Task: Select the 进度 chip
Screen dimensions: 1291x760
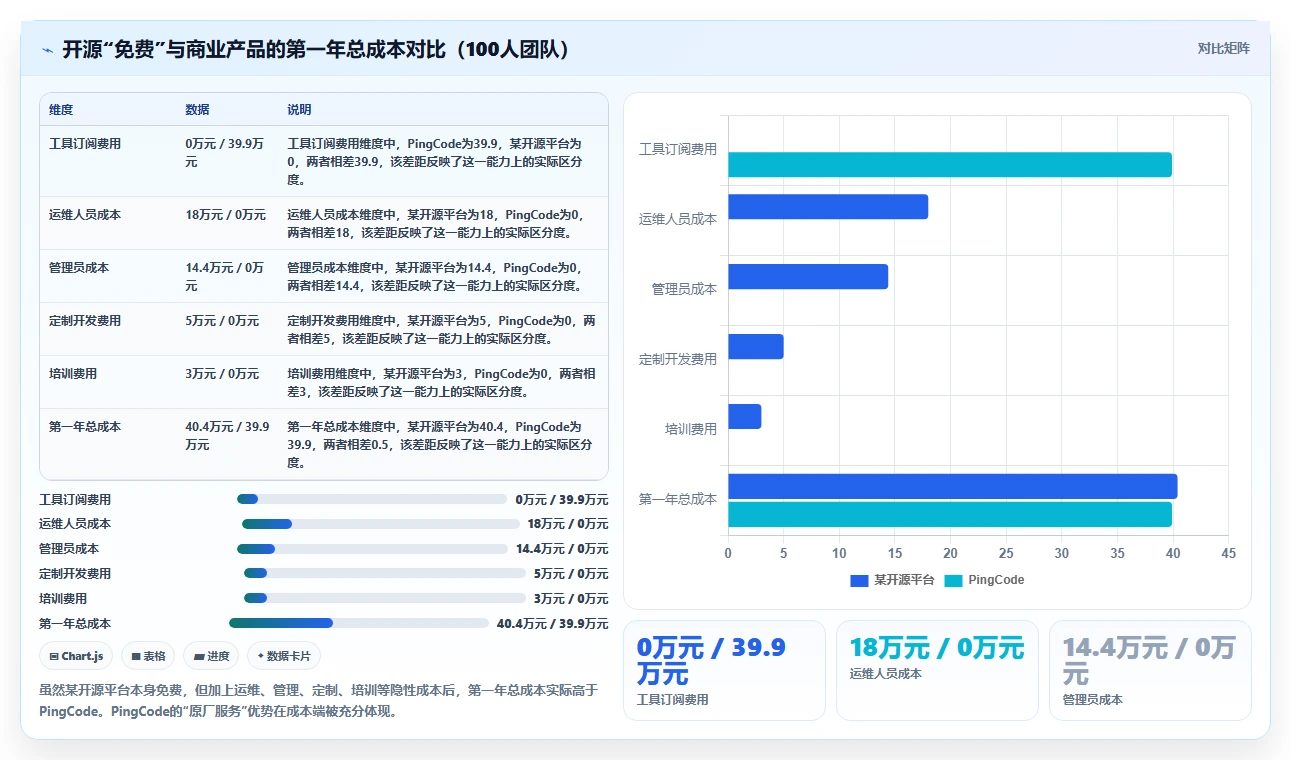Action: pos(211,656)
